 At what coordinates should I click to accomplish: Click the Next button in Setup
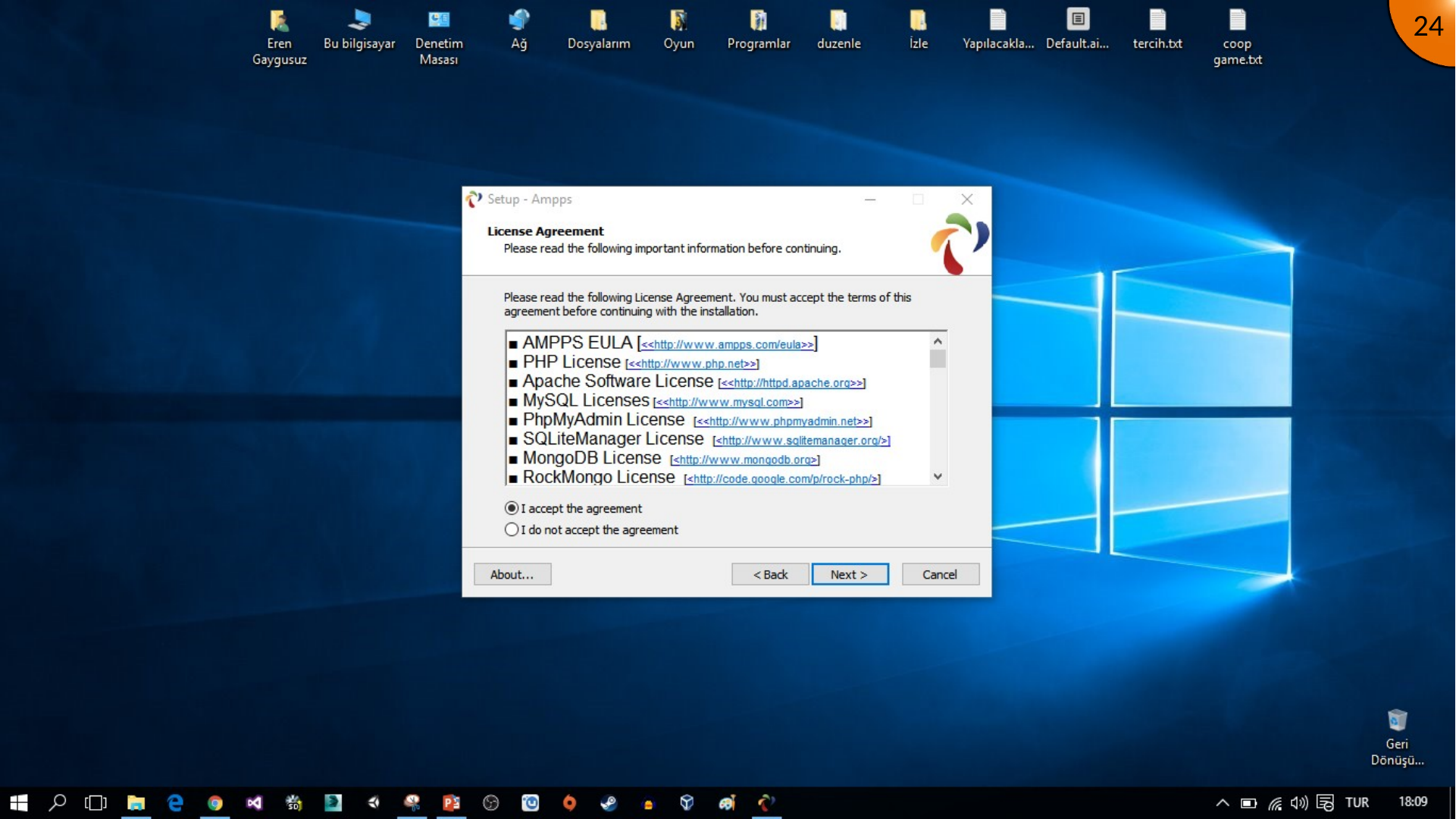[x=850, y=574]
